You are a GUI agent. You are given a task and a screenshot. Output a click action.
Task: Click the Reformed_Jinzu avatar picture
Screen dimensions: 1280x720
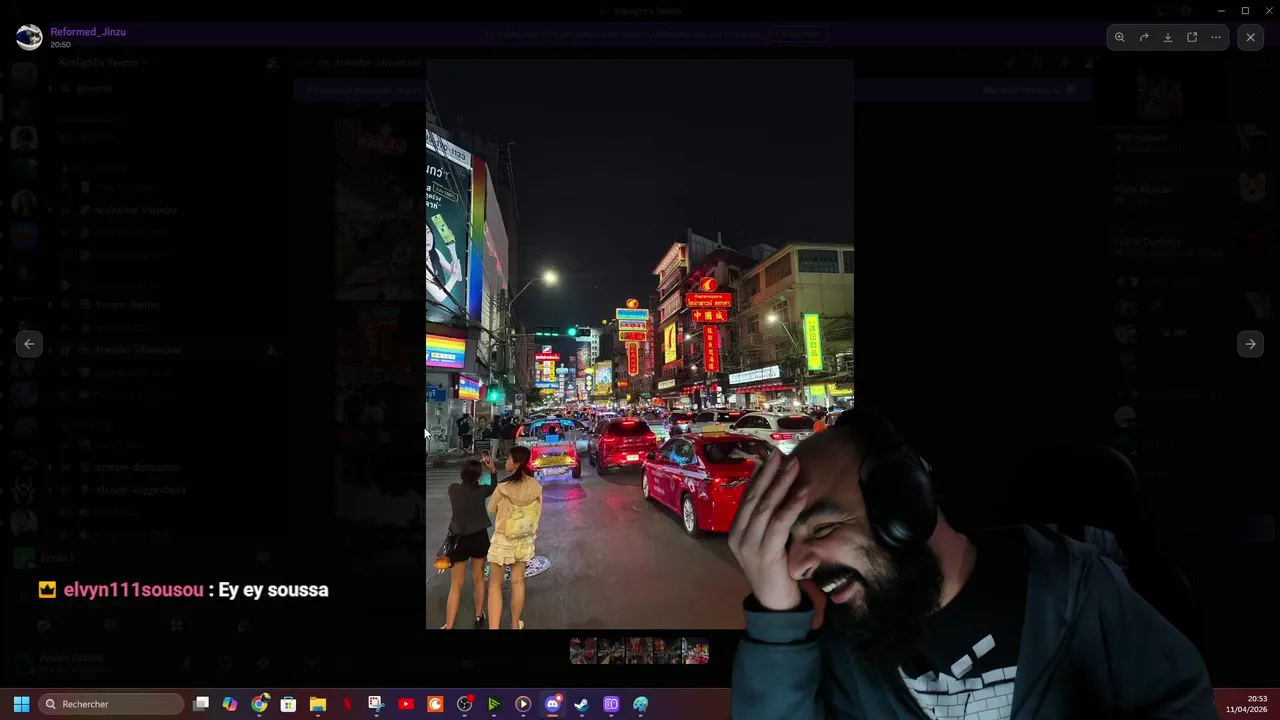click(29, 37)
